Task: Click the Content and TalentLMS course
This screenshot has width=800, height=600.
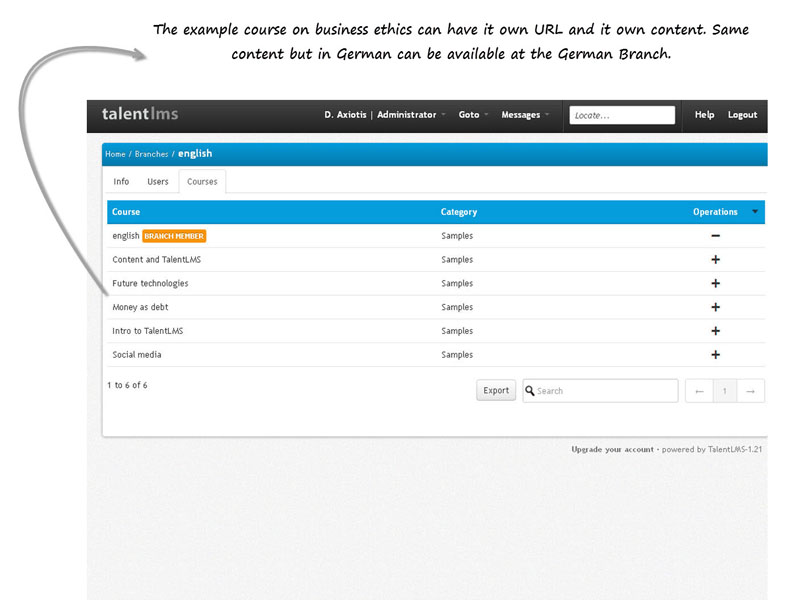Action: point(157,260)
